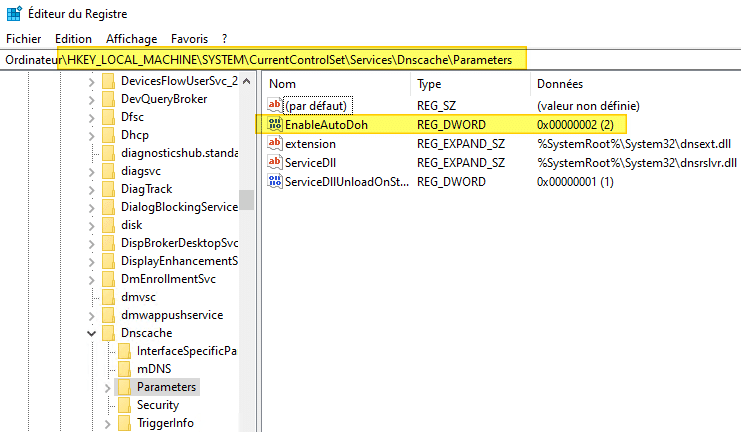
Task: Click the DisplayEnhancementService folder icon
Action: (109, 261)
